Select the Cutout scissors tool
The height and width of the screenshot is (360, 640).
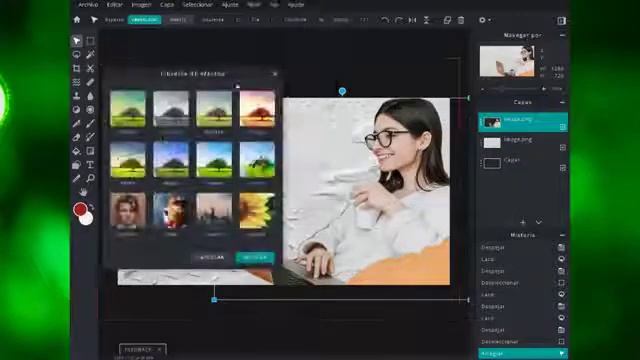(x=90, y=68)
